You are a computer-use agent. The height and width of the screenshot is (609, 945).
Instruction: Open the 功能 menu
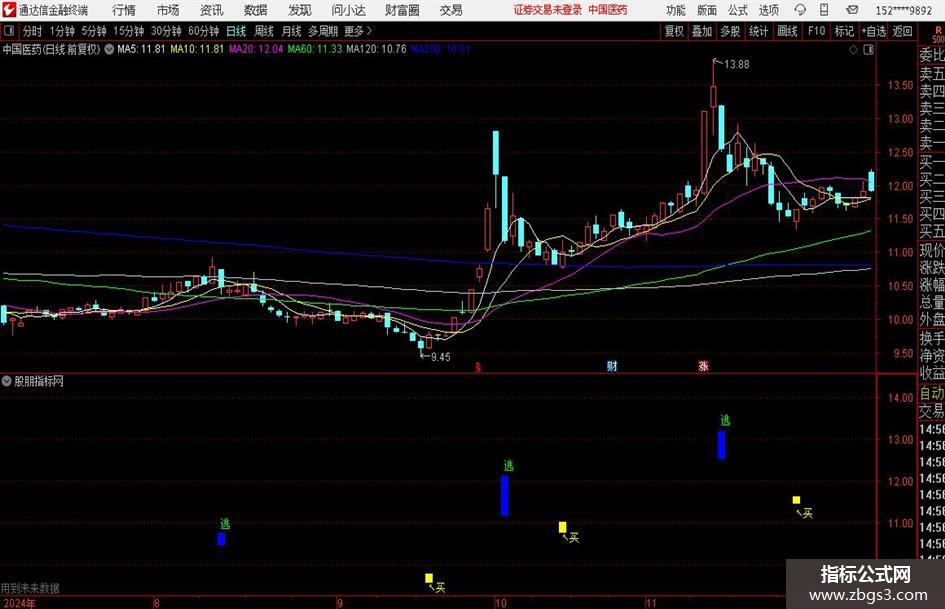tap(676, 10)
